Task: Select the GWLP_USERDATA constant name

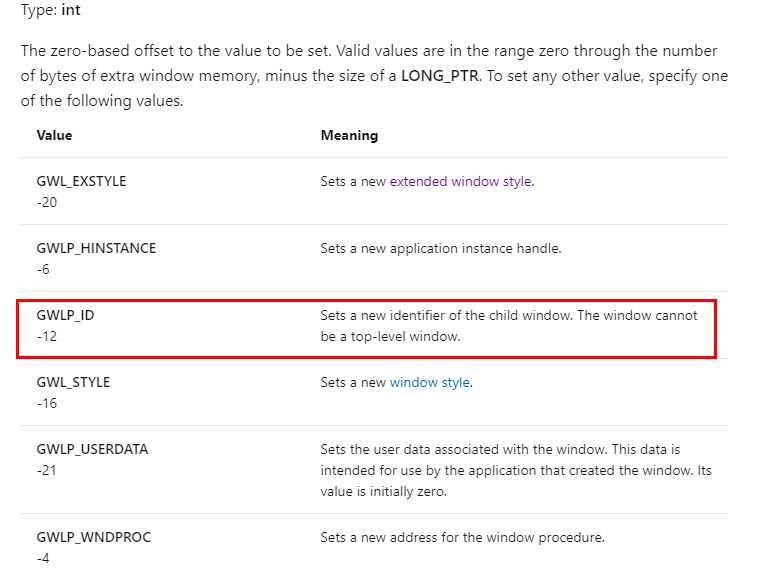Action: (92, 450)
